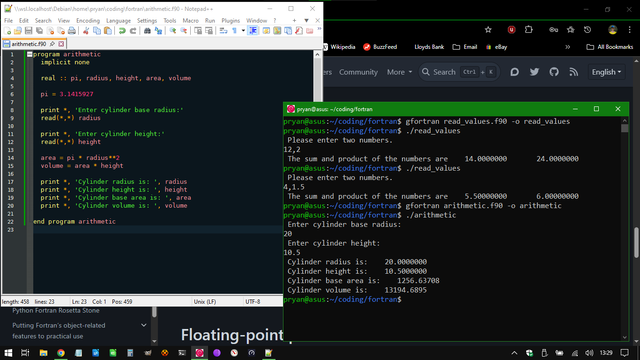Open Find with binoculars icon
This screenshot has height=360, width=640.
[147, 31]
